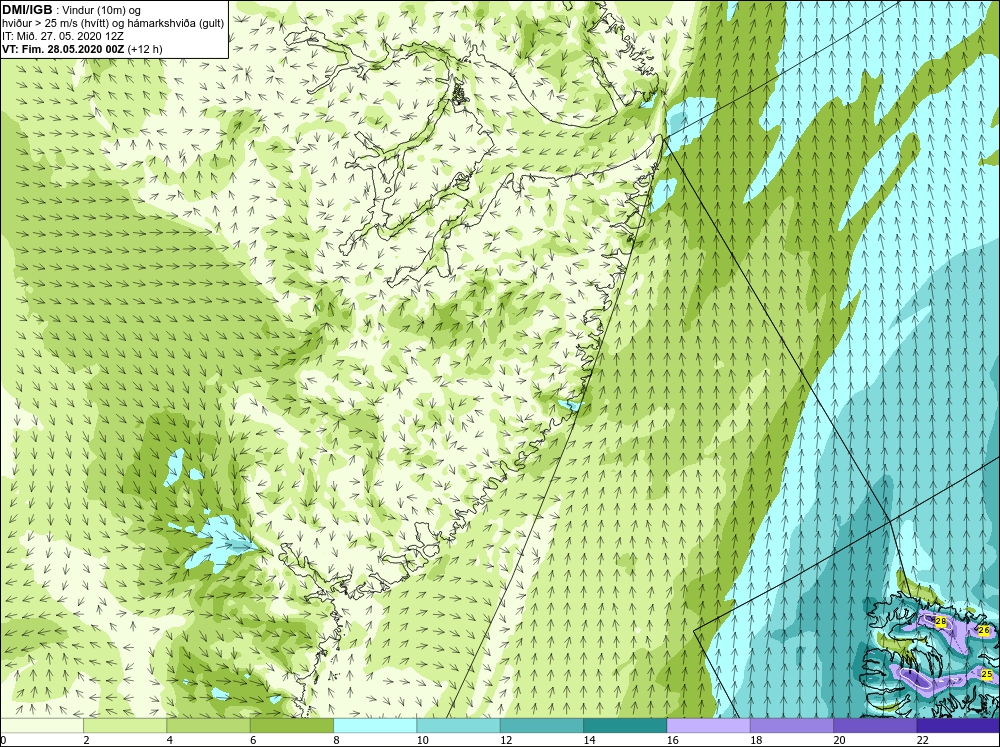Click the 8–10 m/s light cyan legend block
This screenshot has height=747, width=1000.
pos(375,725)
